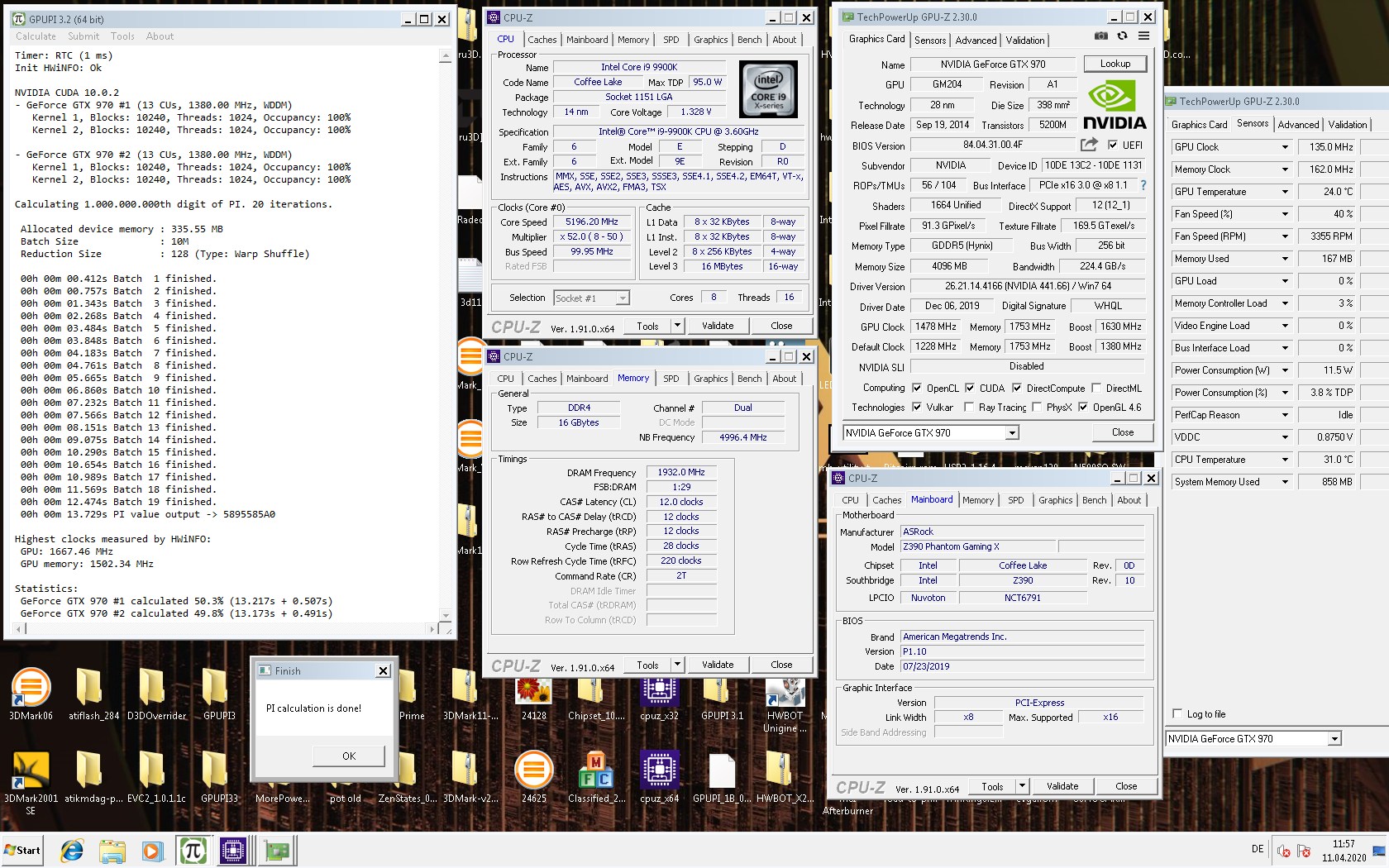
Task: Click GPUPI vertical scrollbar down arrow
Action: [446, 616]
